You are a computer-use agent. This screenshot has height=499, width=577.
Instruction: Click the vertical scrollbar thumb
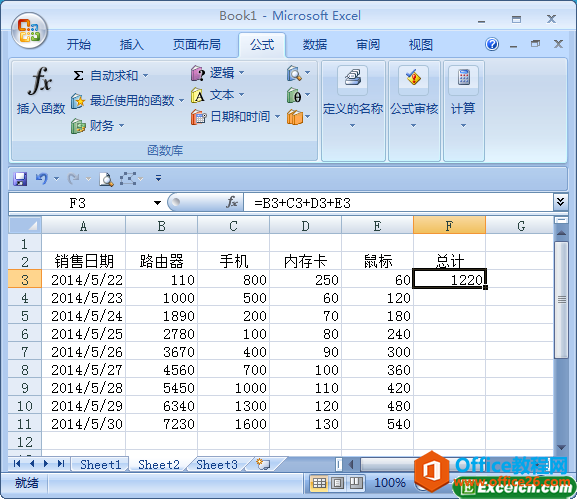click(x=561, y=300)
